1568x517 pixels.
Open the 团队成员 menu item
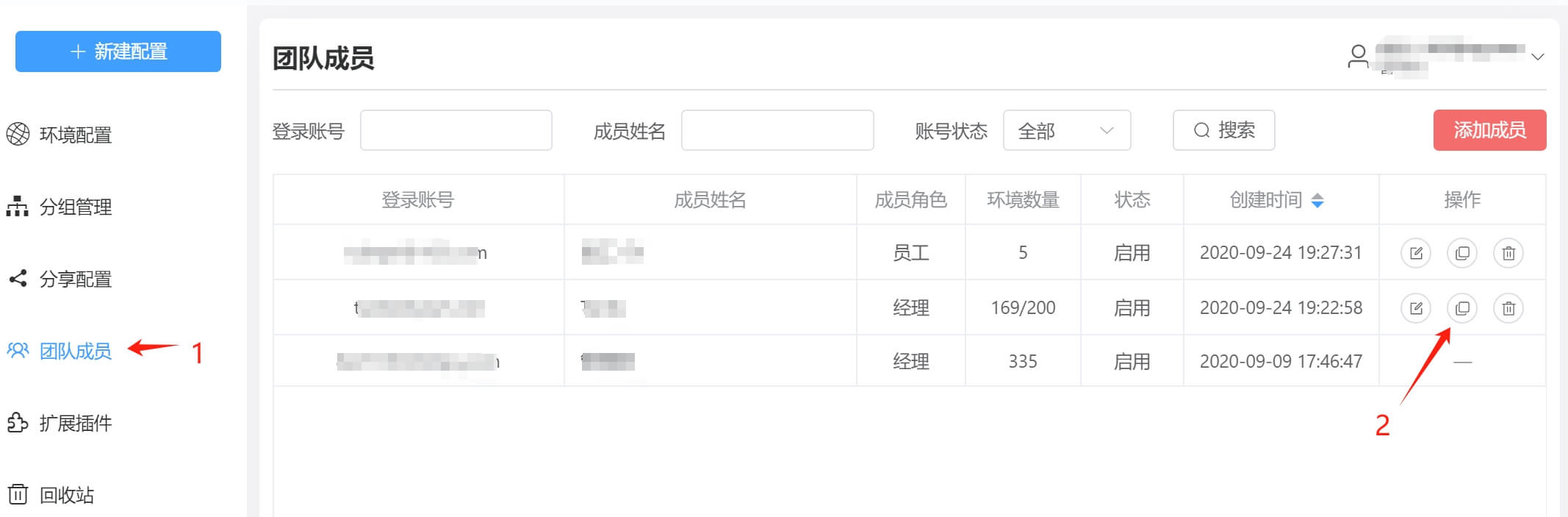click(x=75, y=351)
